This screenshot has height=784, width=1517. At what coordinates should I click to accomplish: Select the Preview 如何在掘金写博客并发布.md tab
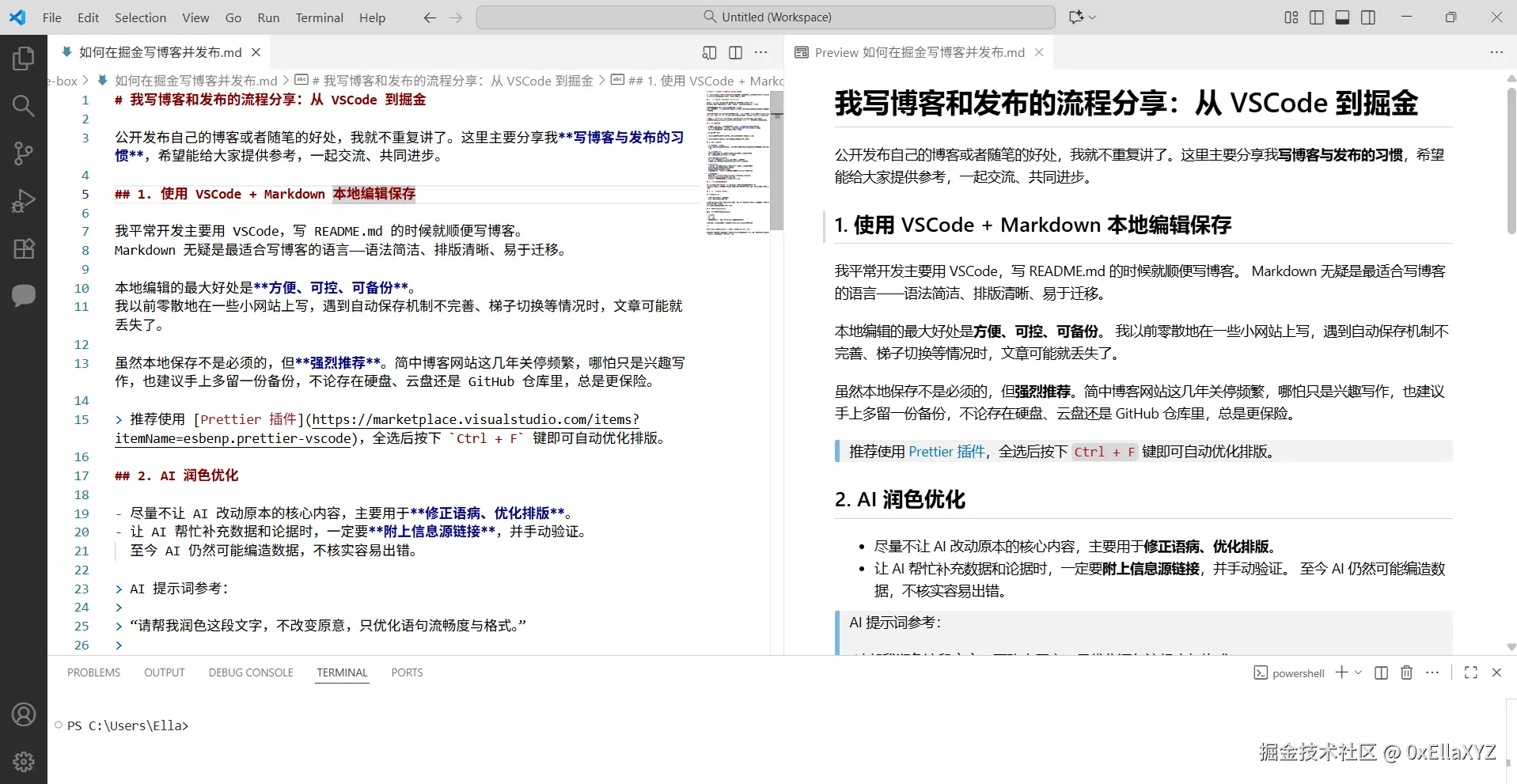pyautogui.click(x=920, y=52)
